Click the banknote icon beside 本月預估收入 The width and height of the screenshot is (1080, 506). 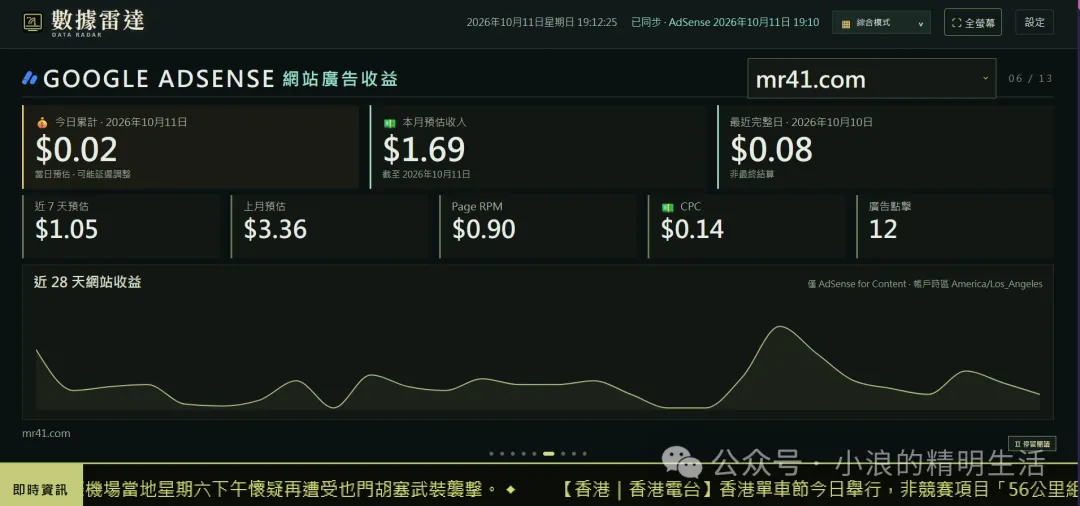390,123
